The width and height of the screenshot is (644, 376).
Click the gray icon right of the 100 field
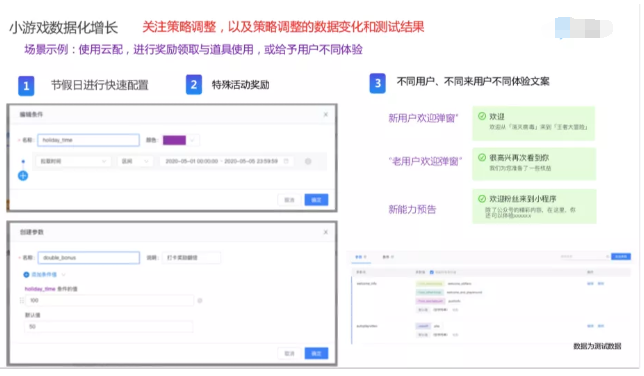point(200,301)
